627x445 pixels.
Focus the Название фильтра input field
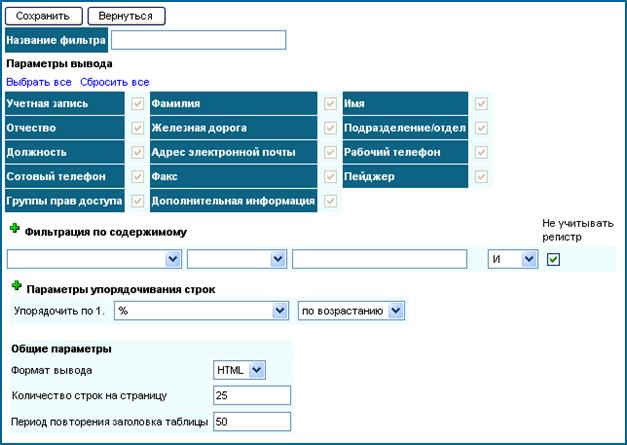198,40
